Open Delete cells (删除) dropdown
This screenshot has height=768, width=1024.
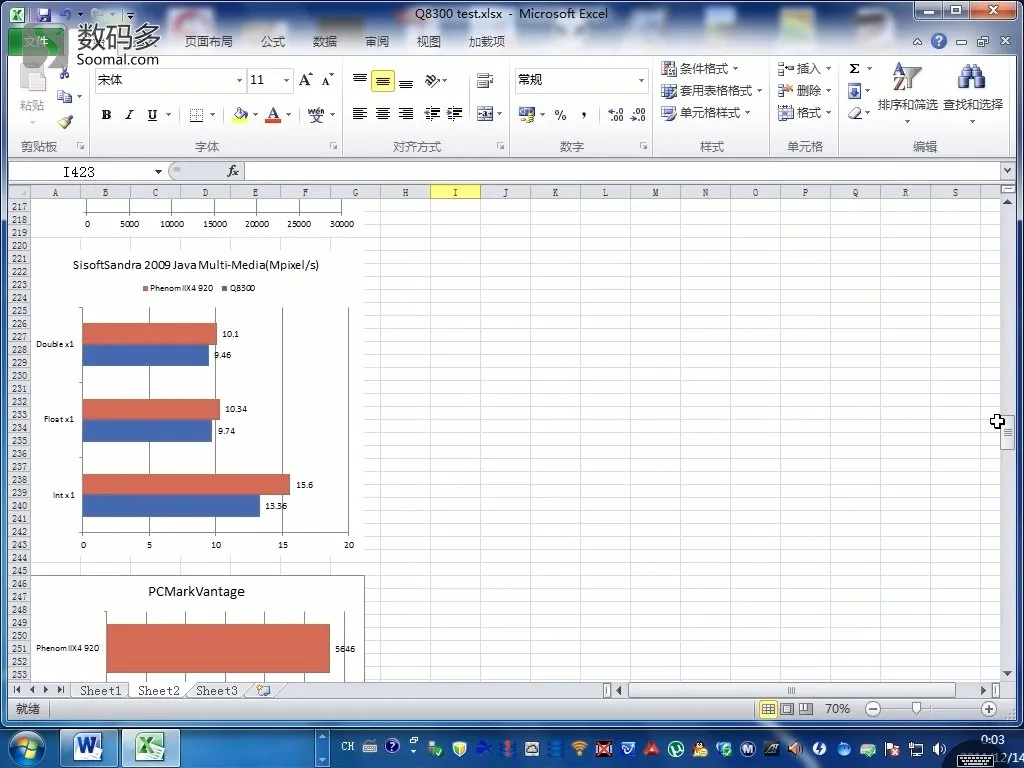tap(804, 91)
